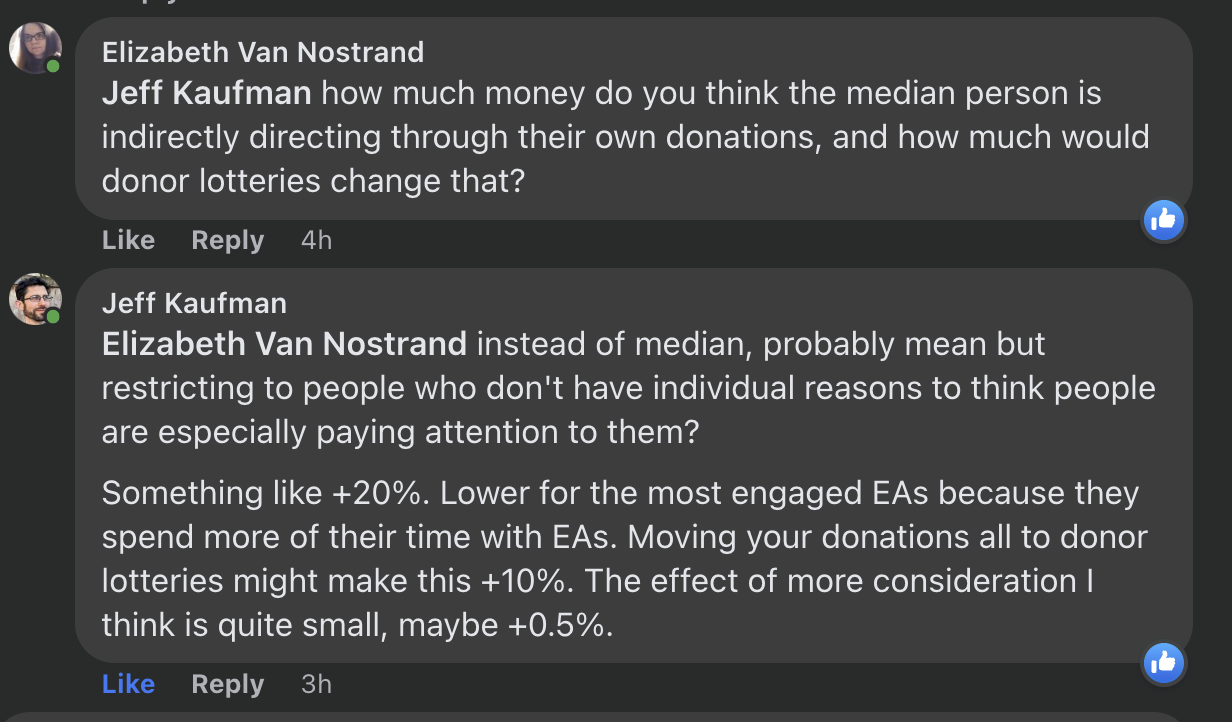
Task: Click the 'Something like +20%' sentence
Action: pos(270,493)
